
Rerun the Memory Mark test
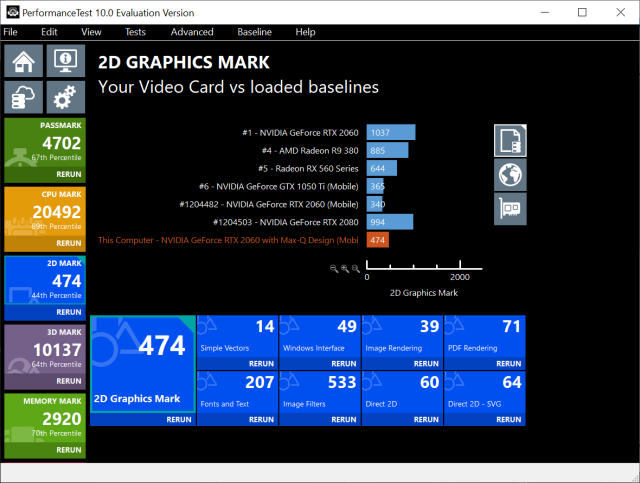pyautogui.click(x=69, y=450)
